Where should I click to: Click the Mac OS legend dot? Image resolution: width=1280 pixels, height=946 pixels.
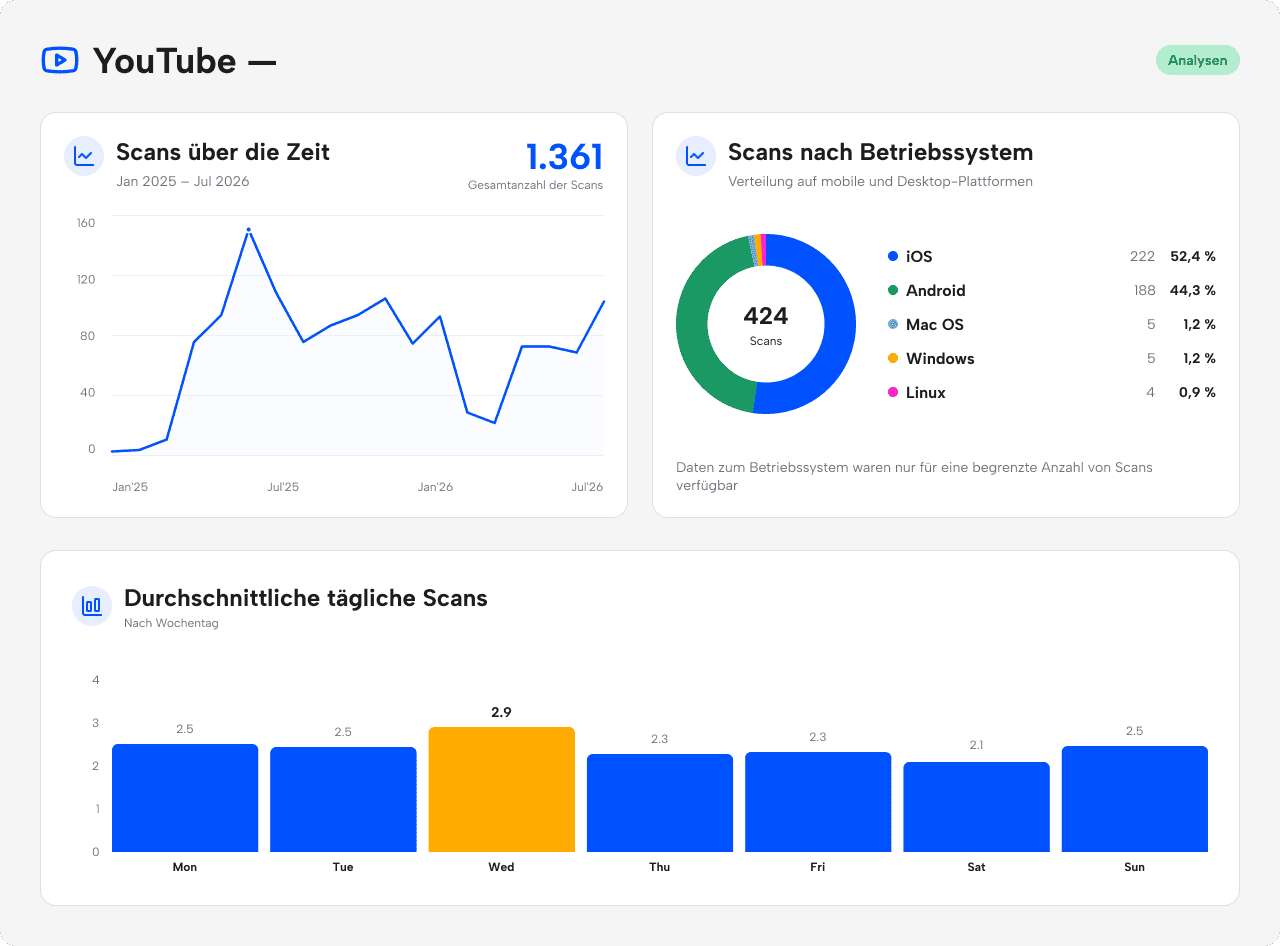tap(893, 325)
